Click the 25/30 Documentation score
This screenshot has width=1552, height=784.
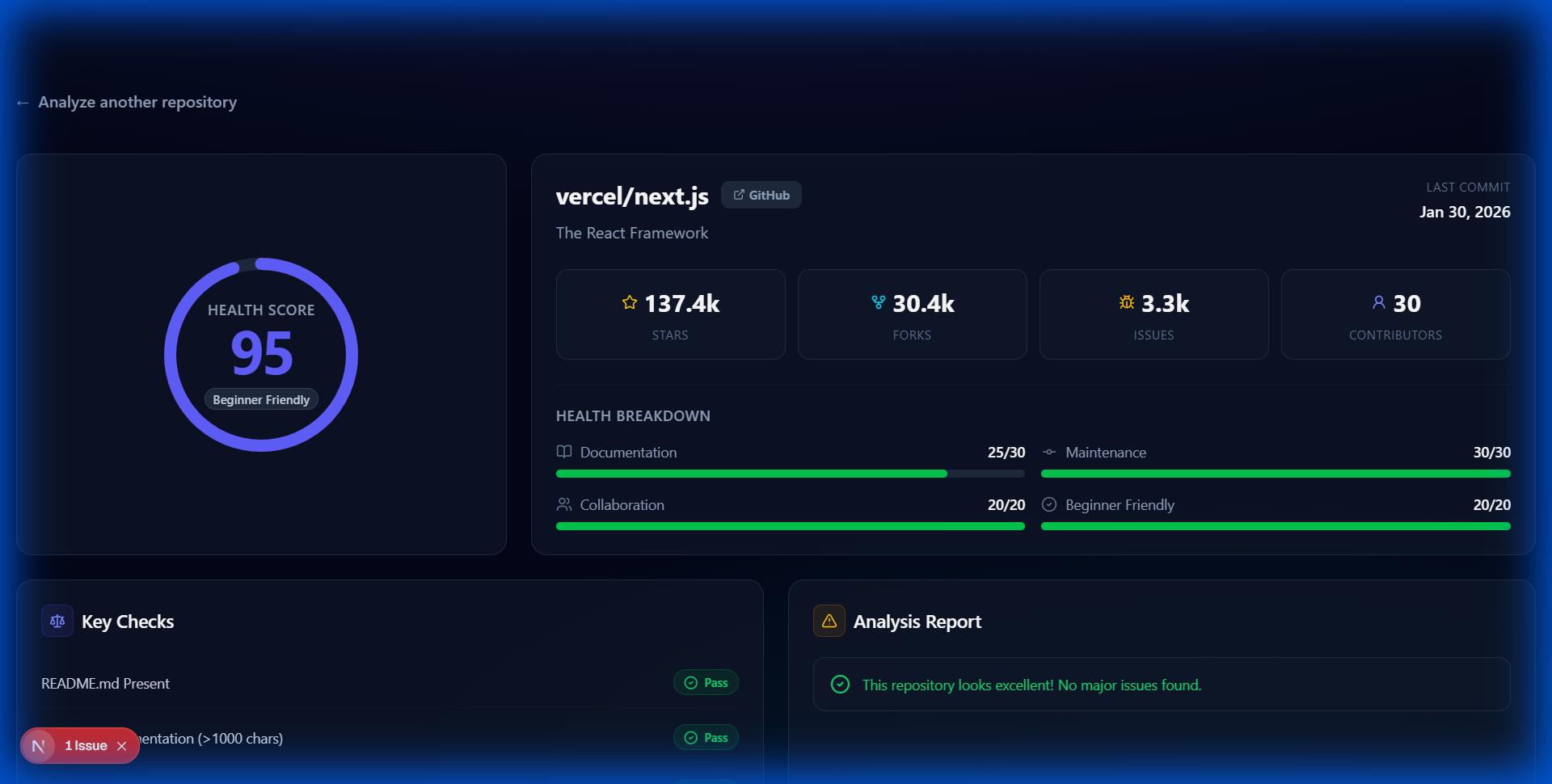coord(1006,452)
